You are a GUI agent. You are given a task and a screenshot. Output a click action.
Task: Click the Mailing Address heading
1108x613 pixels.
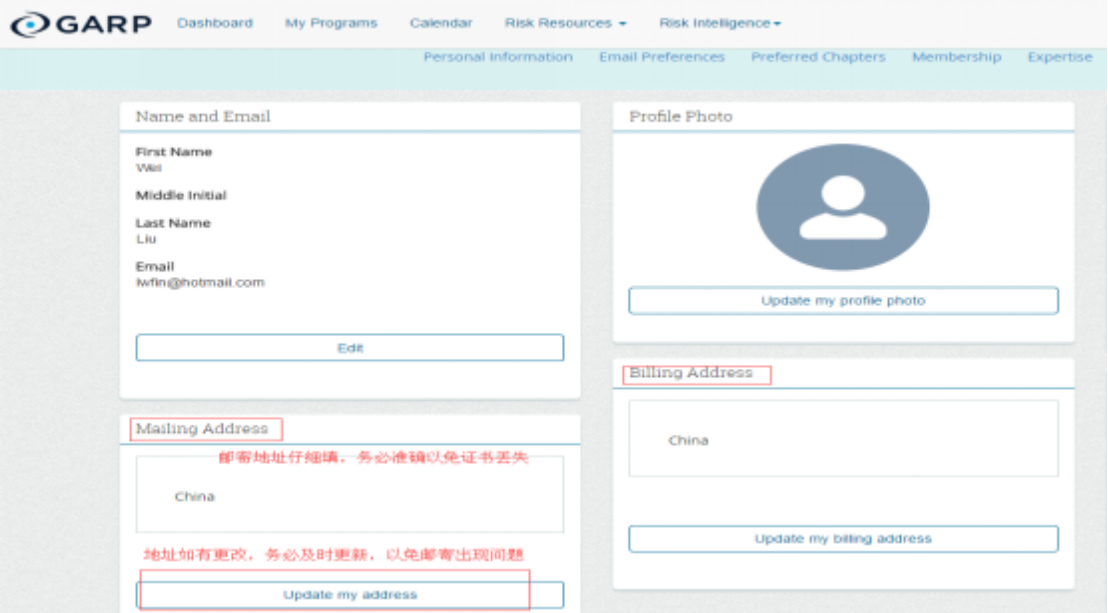pos(201,428)
